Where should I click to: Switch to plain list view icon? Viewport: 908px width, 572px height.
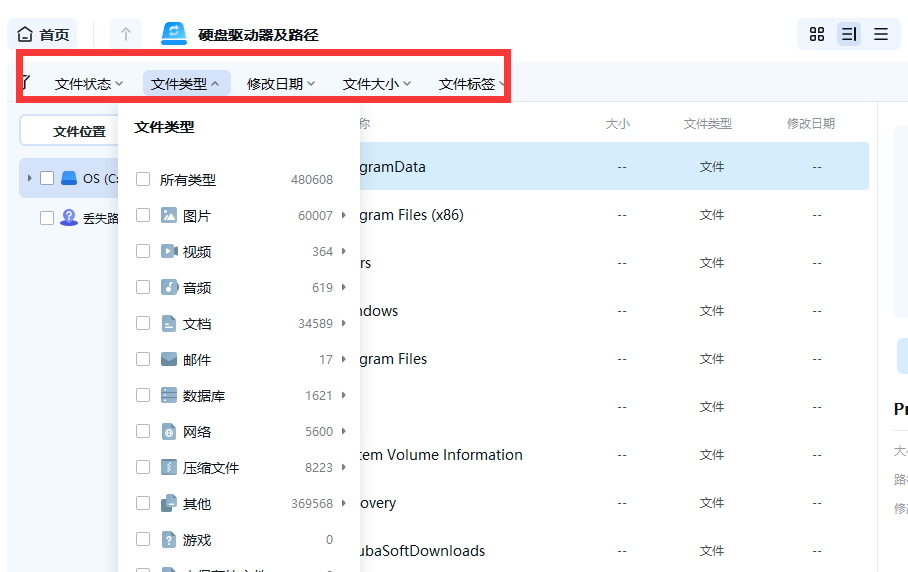[881, 34]
